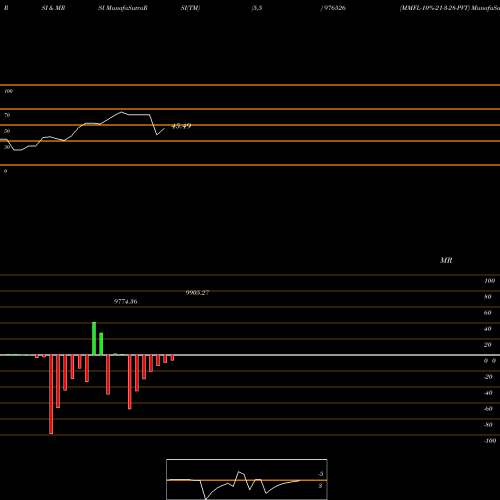Click the -100 label on MR axis
This screenshot has height=500, width=500.
point(490,441)
